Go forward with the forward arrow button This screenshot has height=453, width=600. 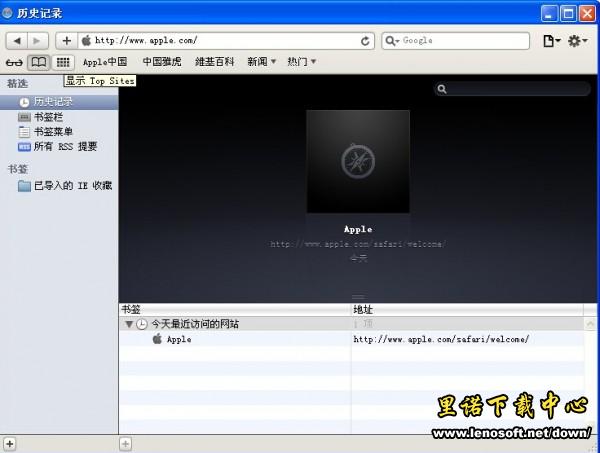click(x=38, y=41)
